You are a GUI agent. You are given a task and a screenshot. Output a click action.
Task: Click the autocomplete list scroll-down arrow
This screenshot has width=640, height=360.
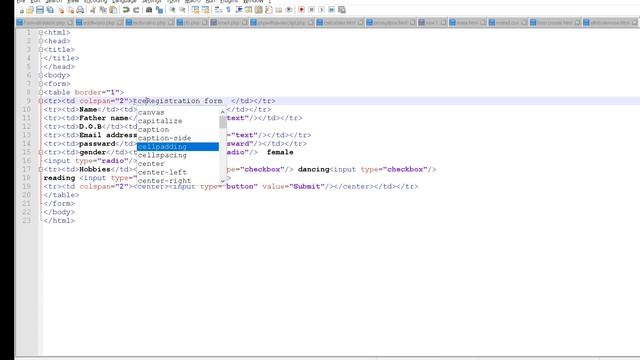click(222, 181)
